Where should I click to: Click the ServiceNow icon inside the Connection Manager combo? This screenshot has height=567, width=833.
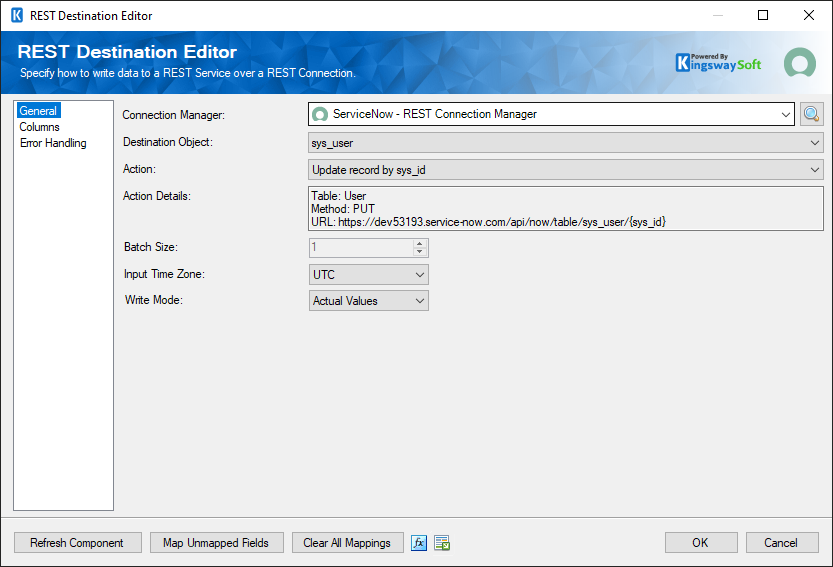[320, 114]
